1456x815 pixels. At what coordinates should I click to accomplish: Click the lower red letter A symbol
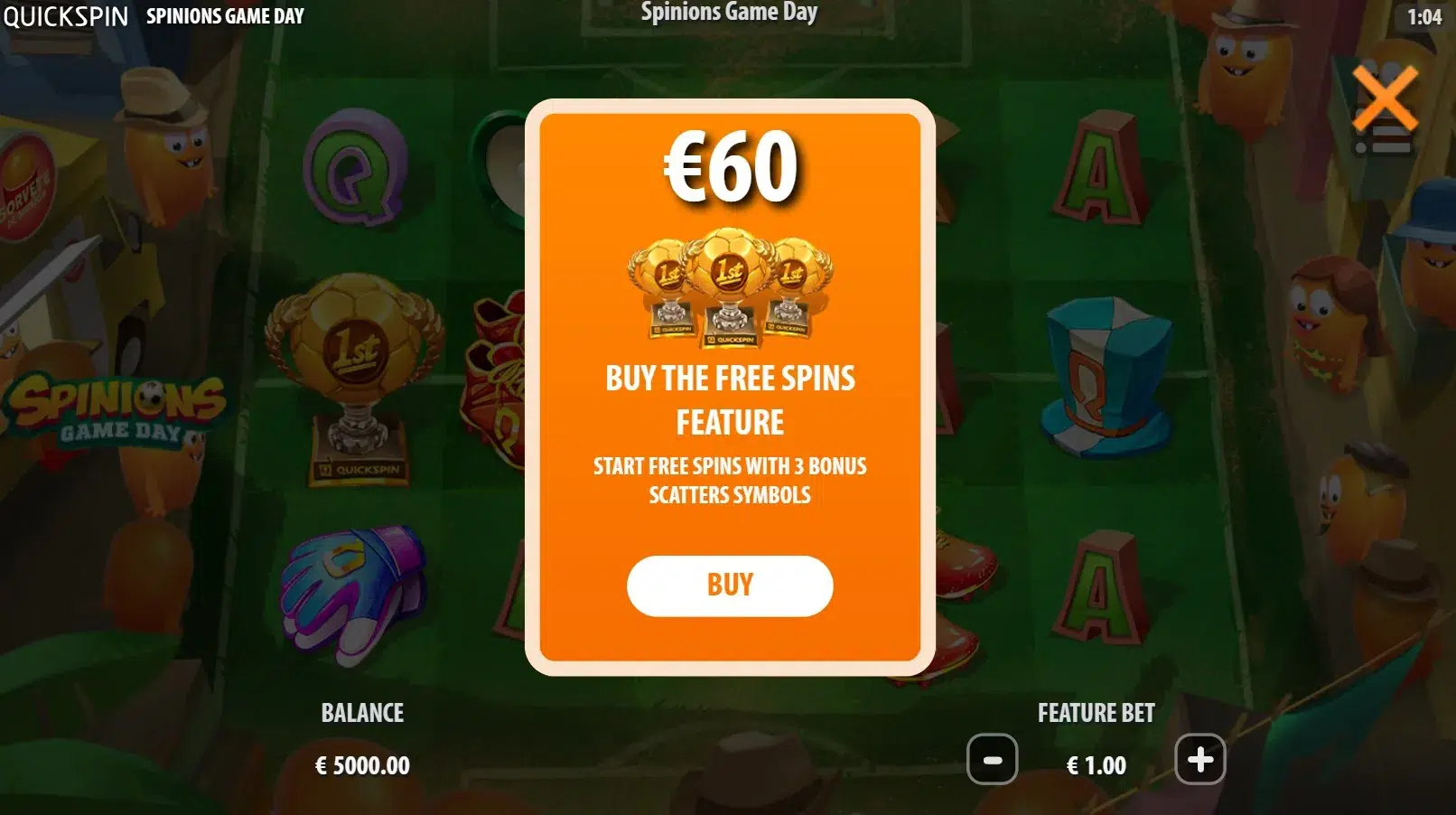pyautogui.click(x=1098, y=587)
